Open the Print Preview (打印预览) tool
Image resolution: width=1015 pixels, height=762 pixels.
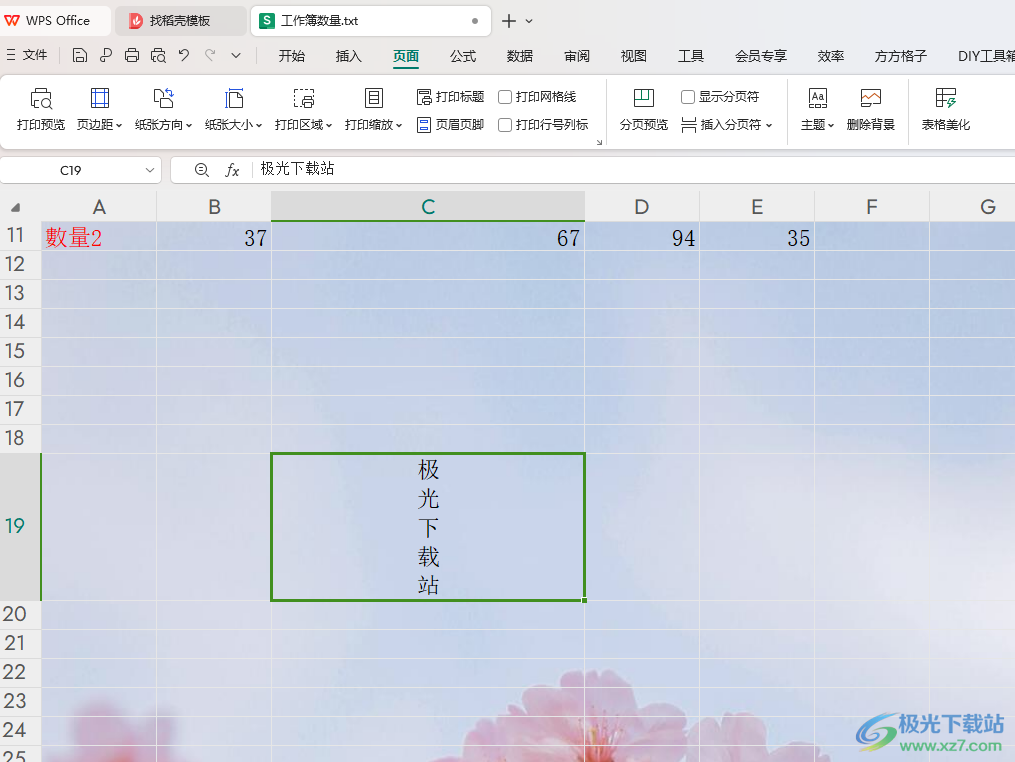click(x=41, y=110)
